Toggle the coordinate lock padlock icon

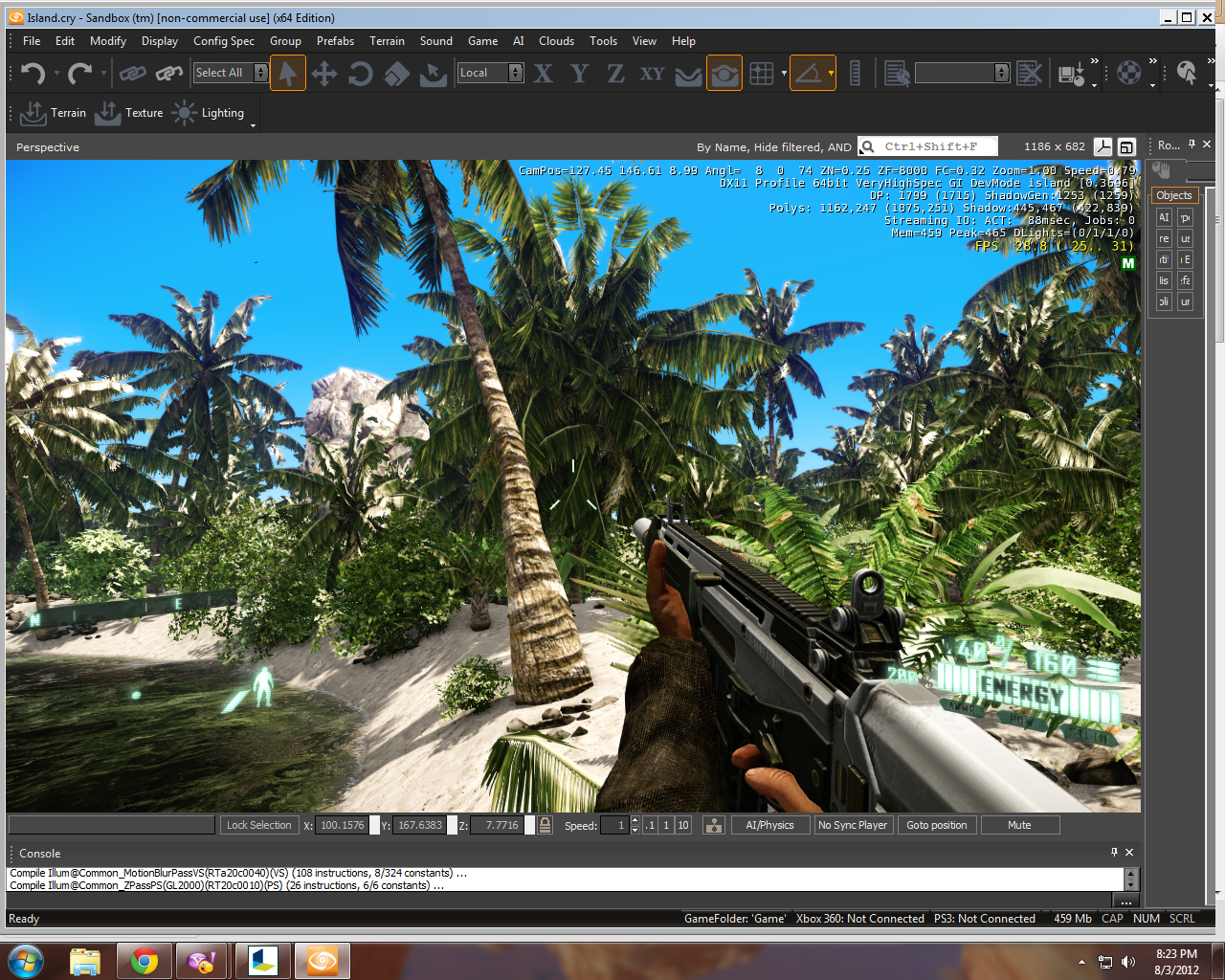[x=545, y=825]
